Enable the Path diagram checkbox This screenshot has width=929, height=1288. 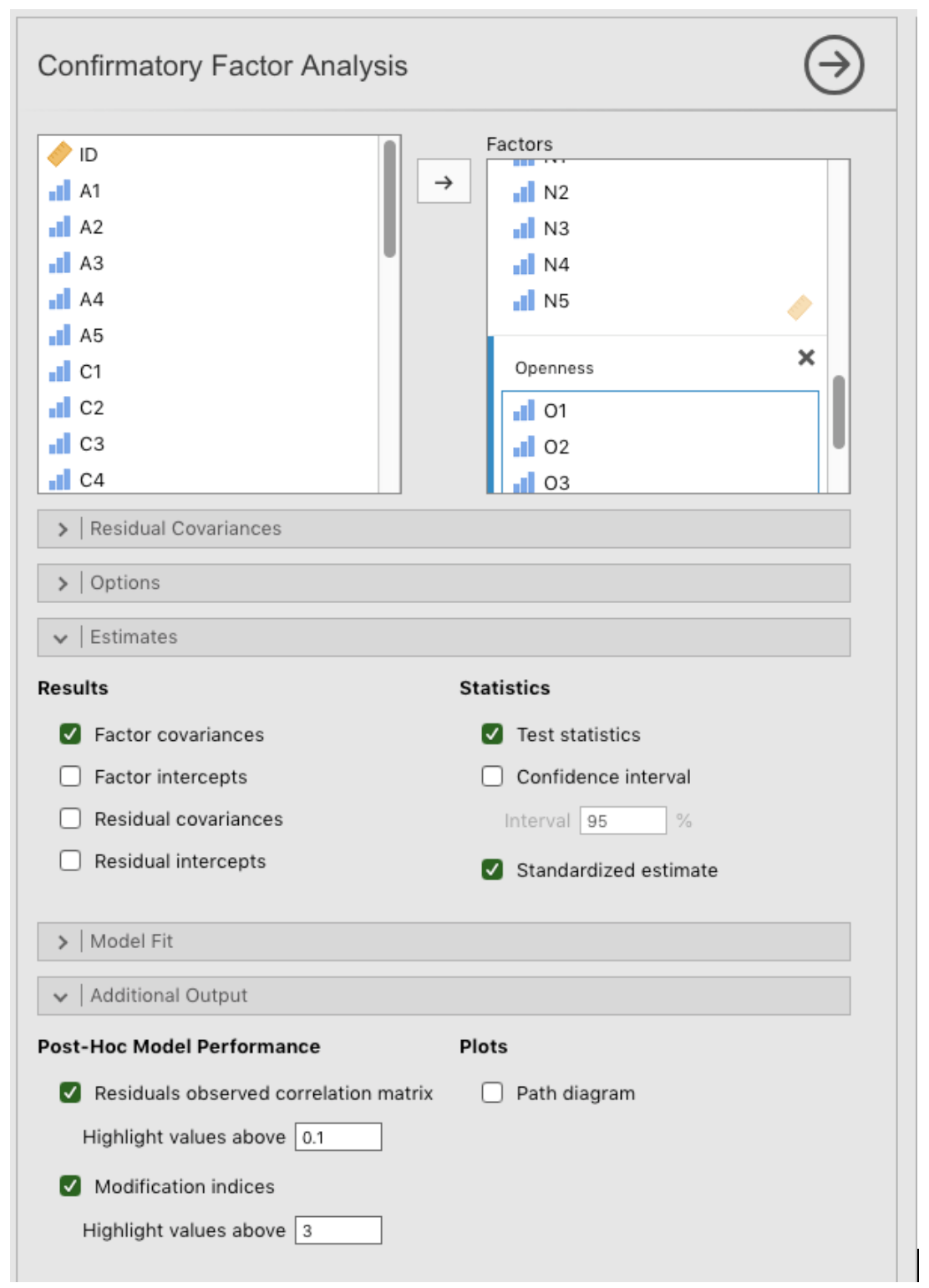(492, 1093)
